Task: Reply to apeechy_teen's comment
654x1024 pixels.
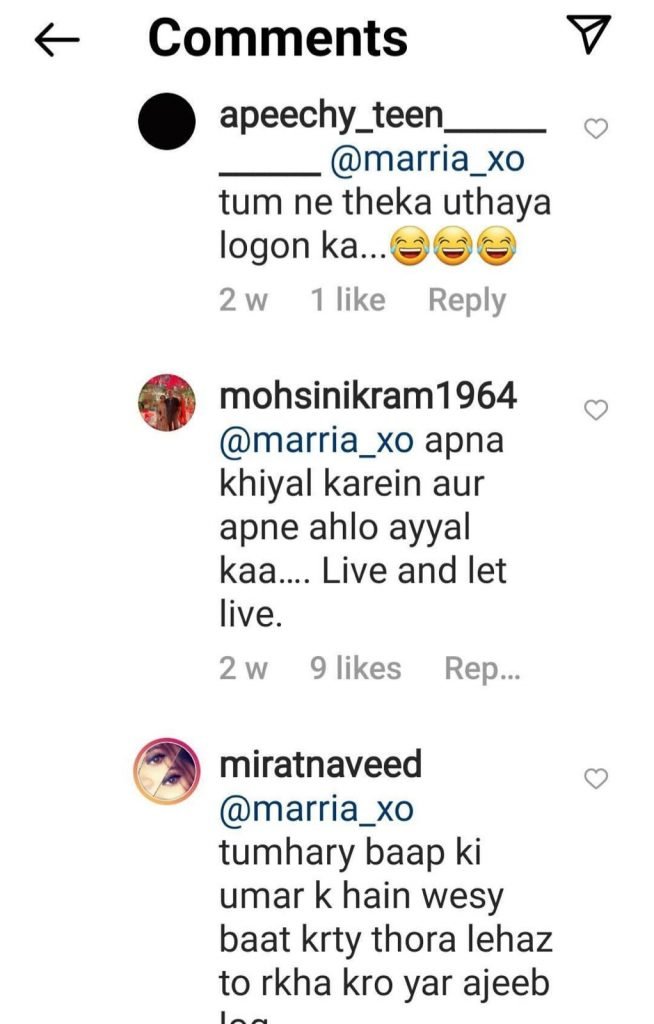Action: coord(466,300)
